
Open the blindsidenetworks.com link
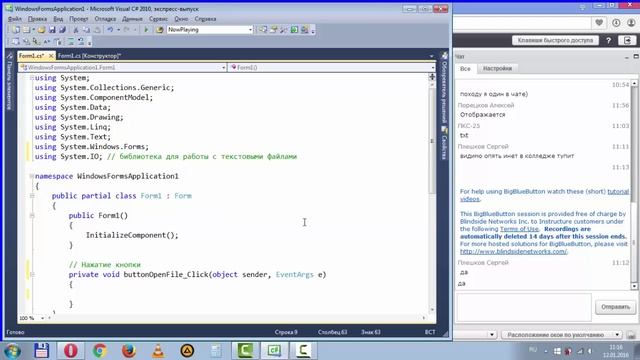pyautogui.click(x=513, y=252)
